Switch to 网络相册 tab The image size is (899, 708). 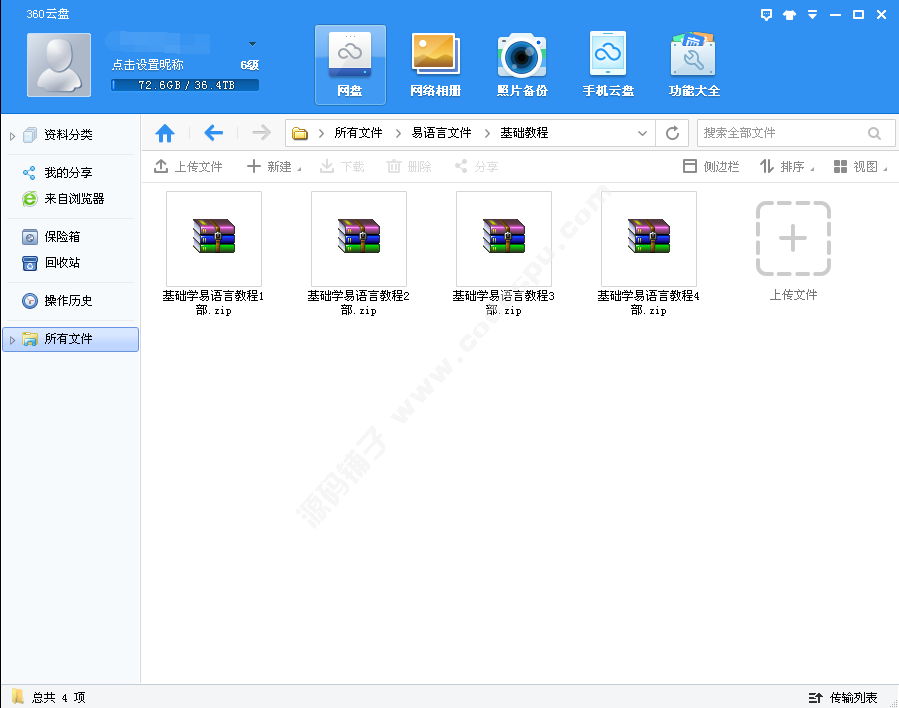click(436, 65)
